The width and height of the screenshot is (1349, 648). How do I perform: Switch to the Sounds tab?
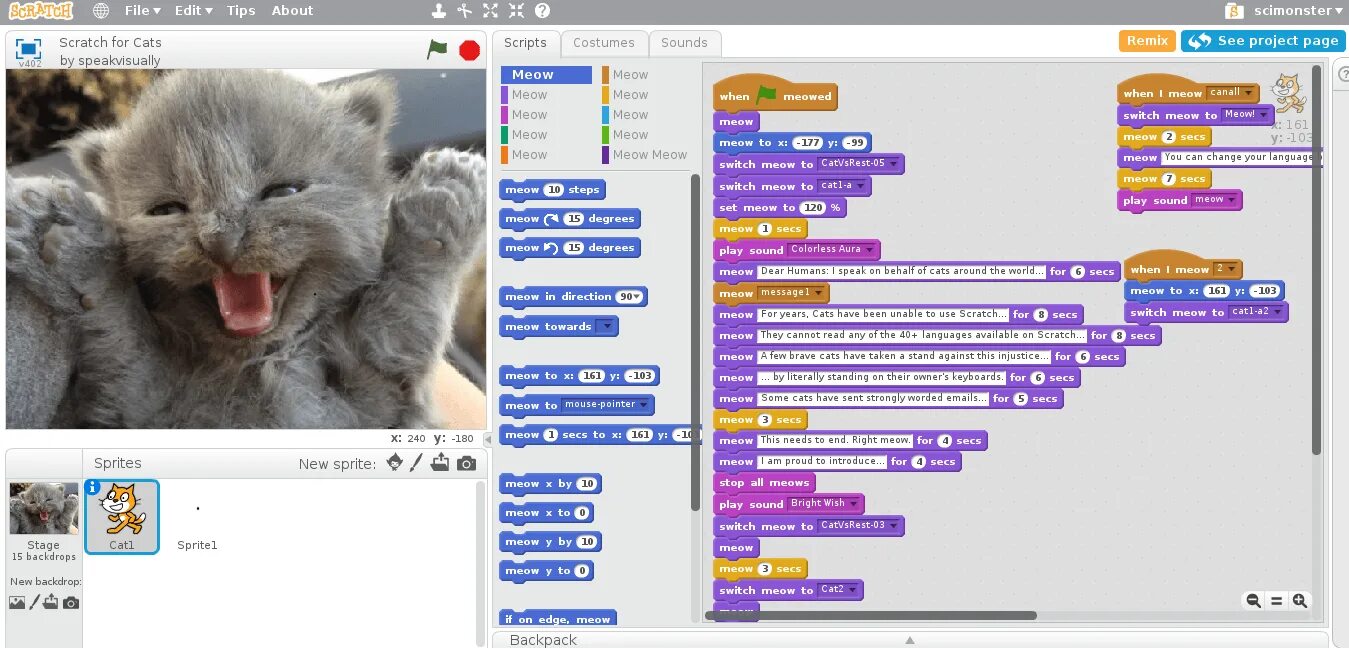(x=684, y=43)
